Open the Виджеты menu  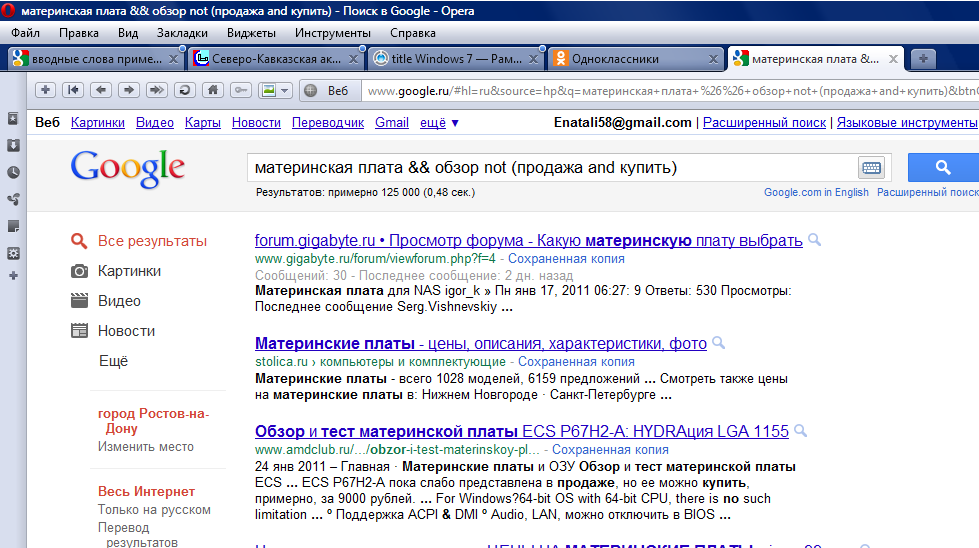(x=251, y=32)
